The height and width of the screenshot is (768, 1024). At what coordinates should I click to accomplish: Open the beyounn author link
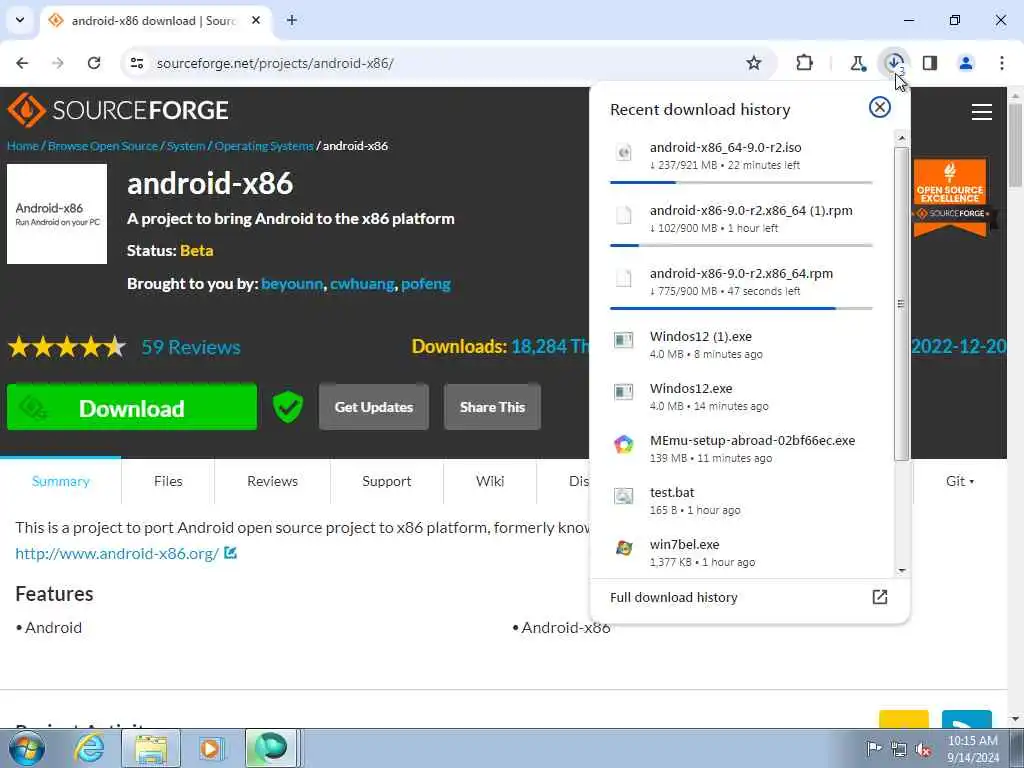point(292,283)
